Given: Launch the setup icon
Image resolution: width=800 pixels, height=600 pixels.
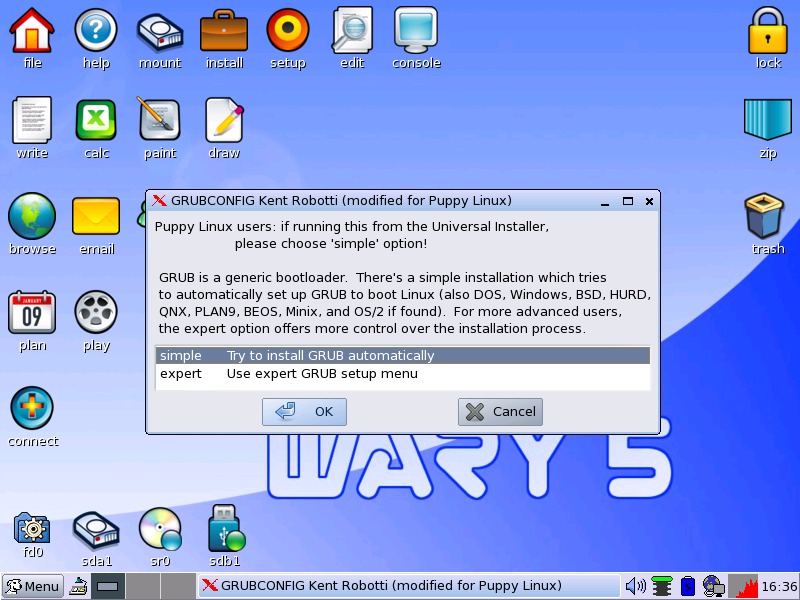Looking at the screenshot, I should tap(288, 30).
